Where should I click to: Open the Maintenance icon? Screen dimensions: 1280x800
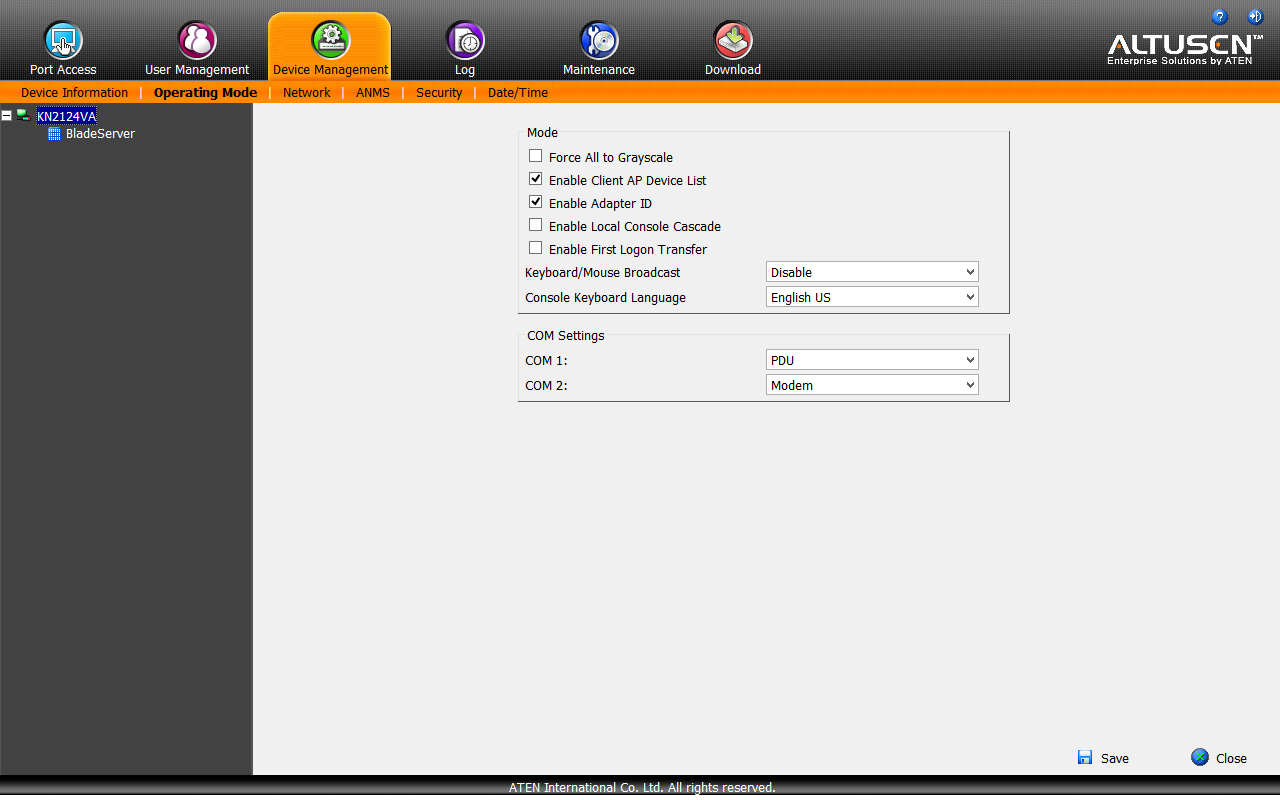599,40
